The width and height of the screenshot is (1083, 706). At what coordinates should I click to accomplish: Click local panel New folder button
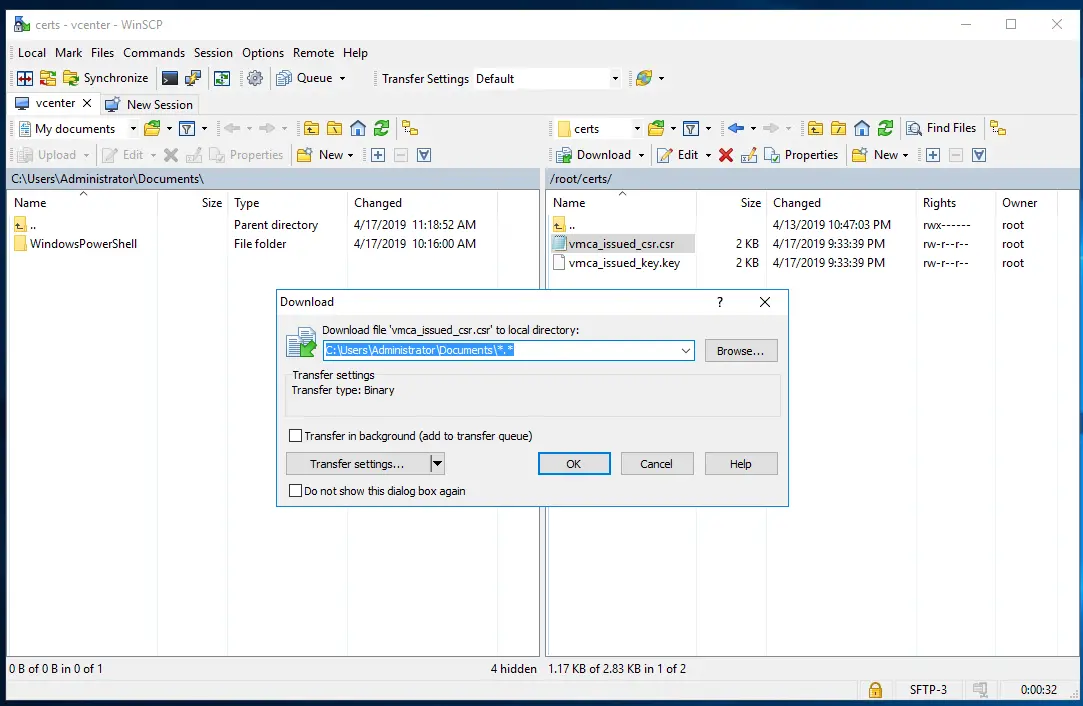click(325, 155)
